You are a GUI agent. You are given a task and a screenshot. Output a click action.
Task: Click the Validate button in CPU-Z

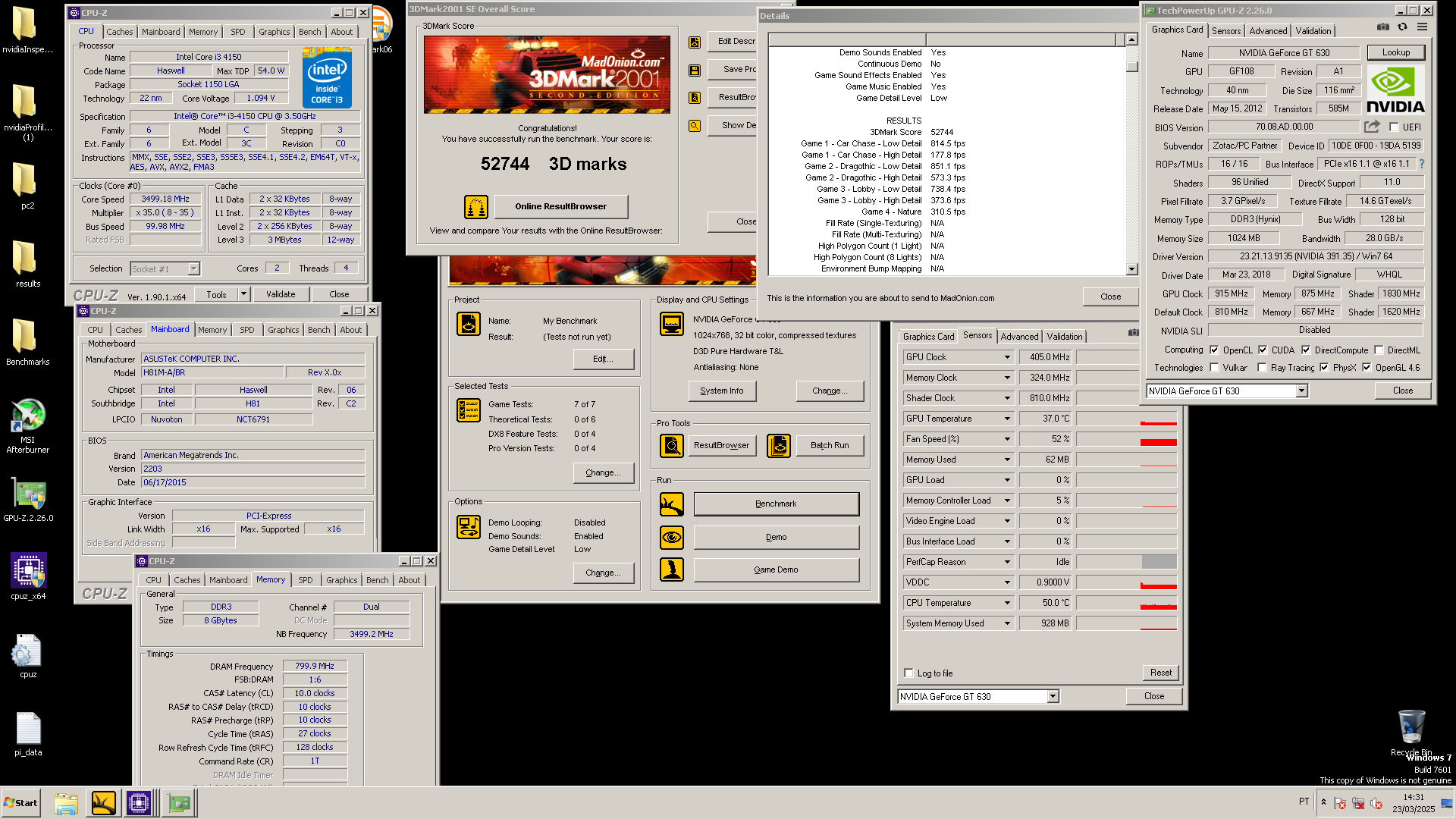tap(281, 294)
